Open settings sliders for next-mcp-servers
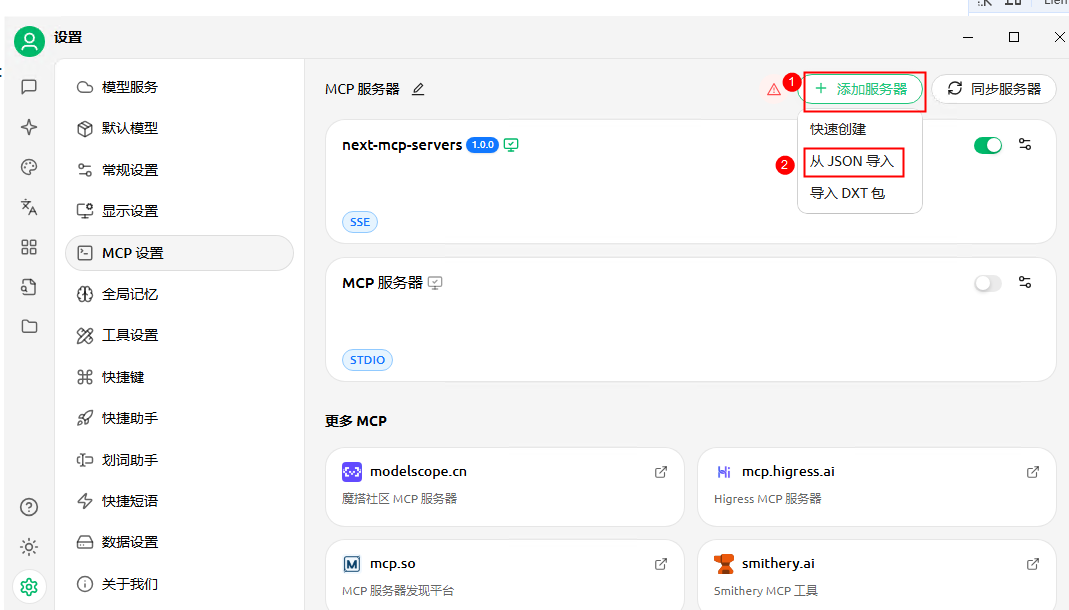The height and width of the screenshot is (610, 1069). coord(1025,144)
